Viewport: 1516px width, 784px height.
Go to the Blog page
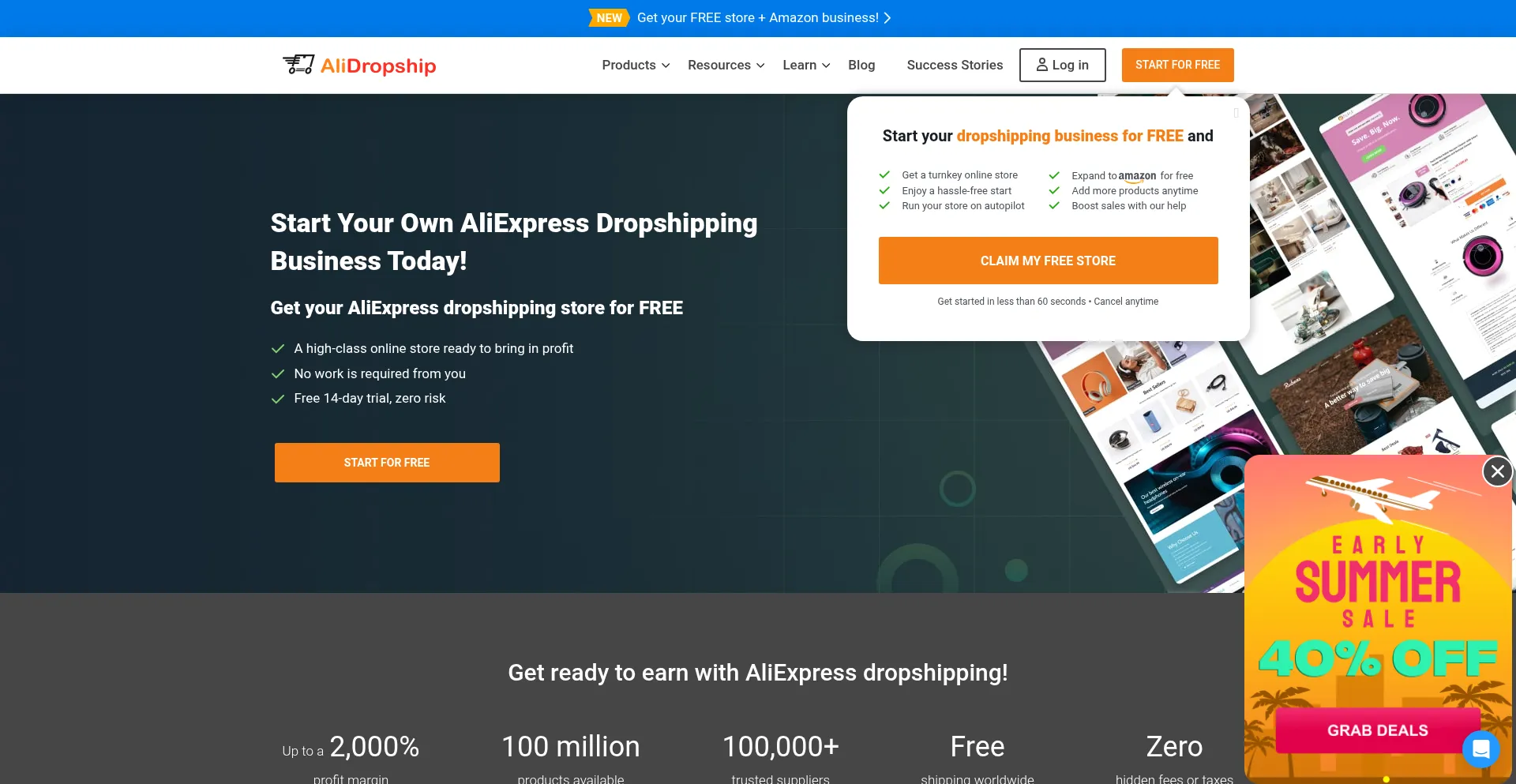pyautogui.click(x=861, y=65)
